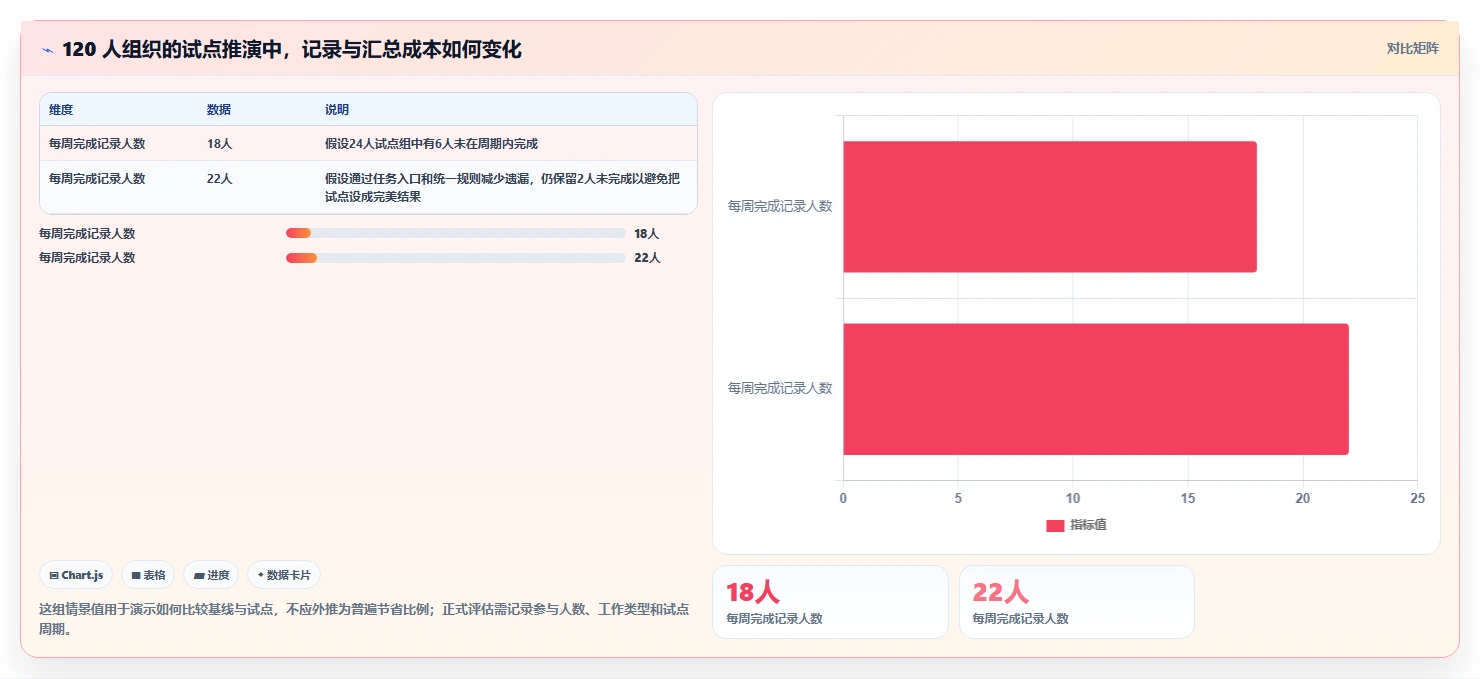This screenshot has height=679, width=1480.
Task: Click the 说明 column header
Action: (x=337, y=110)
